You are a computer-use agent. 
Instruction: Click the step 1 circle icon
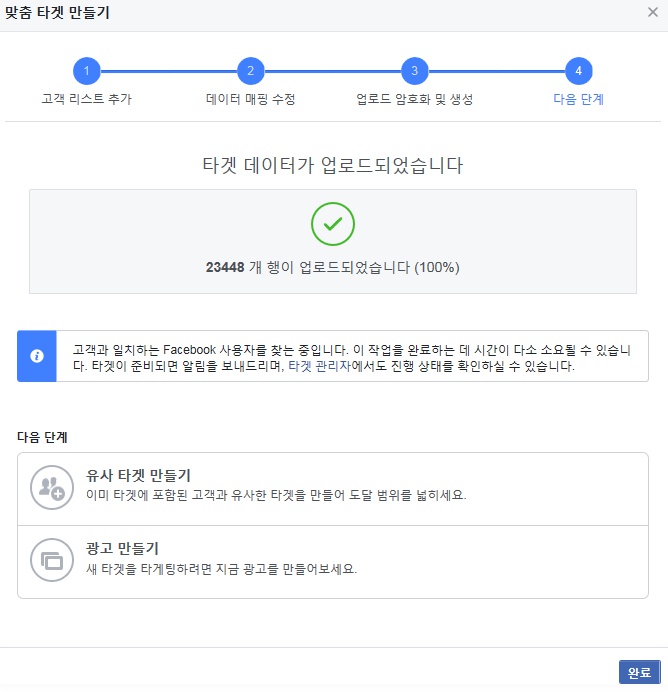[86, 71]
